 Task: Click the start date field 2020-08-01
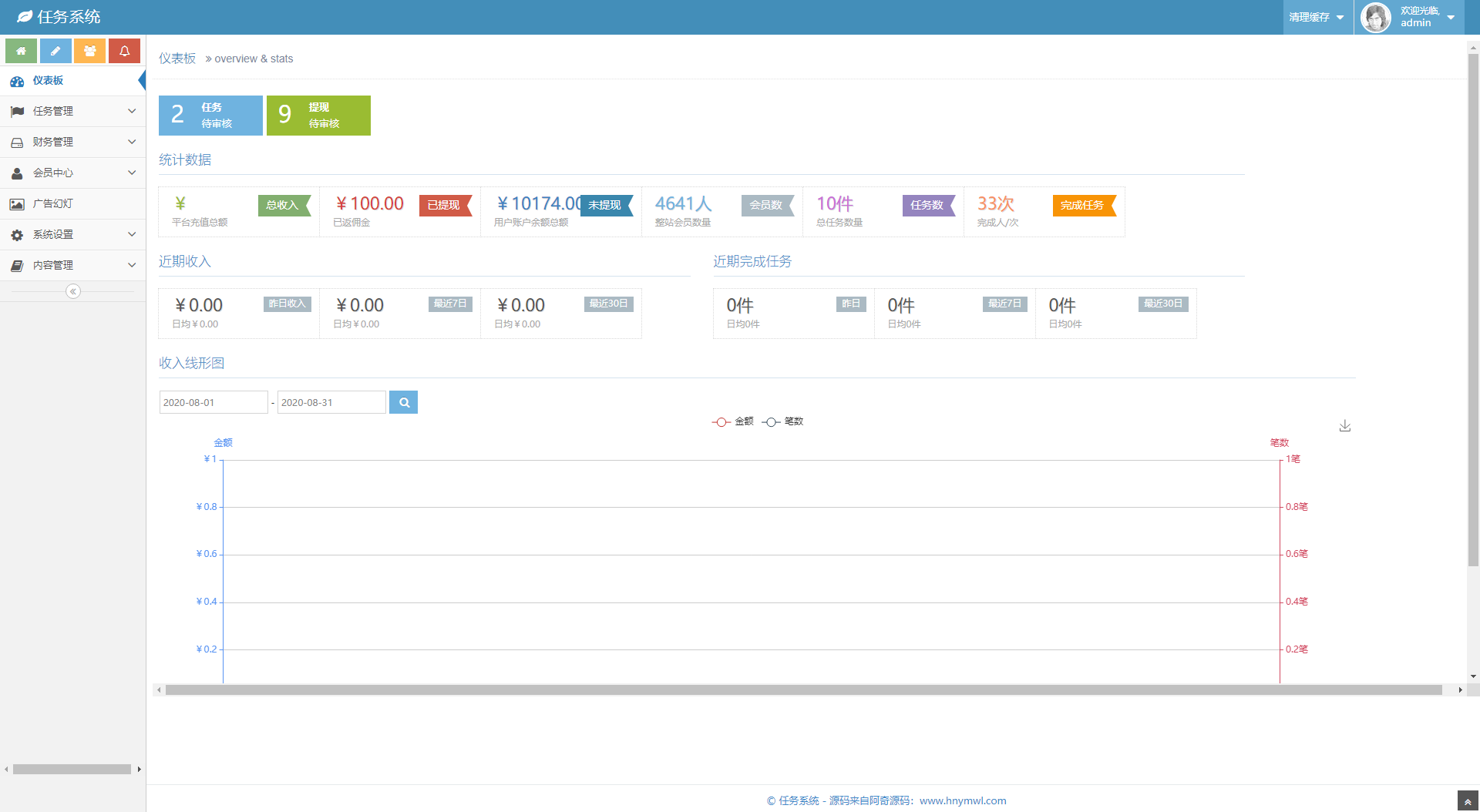coord(213,402)
